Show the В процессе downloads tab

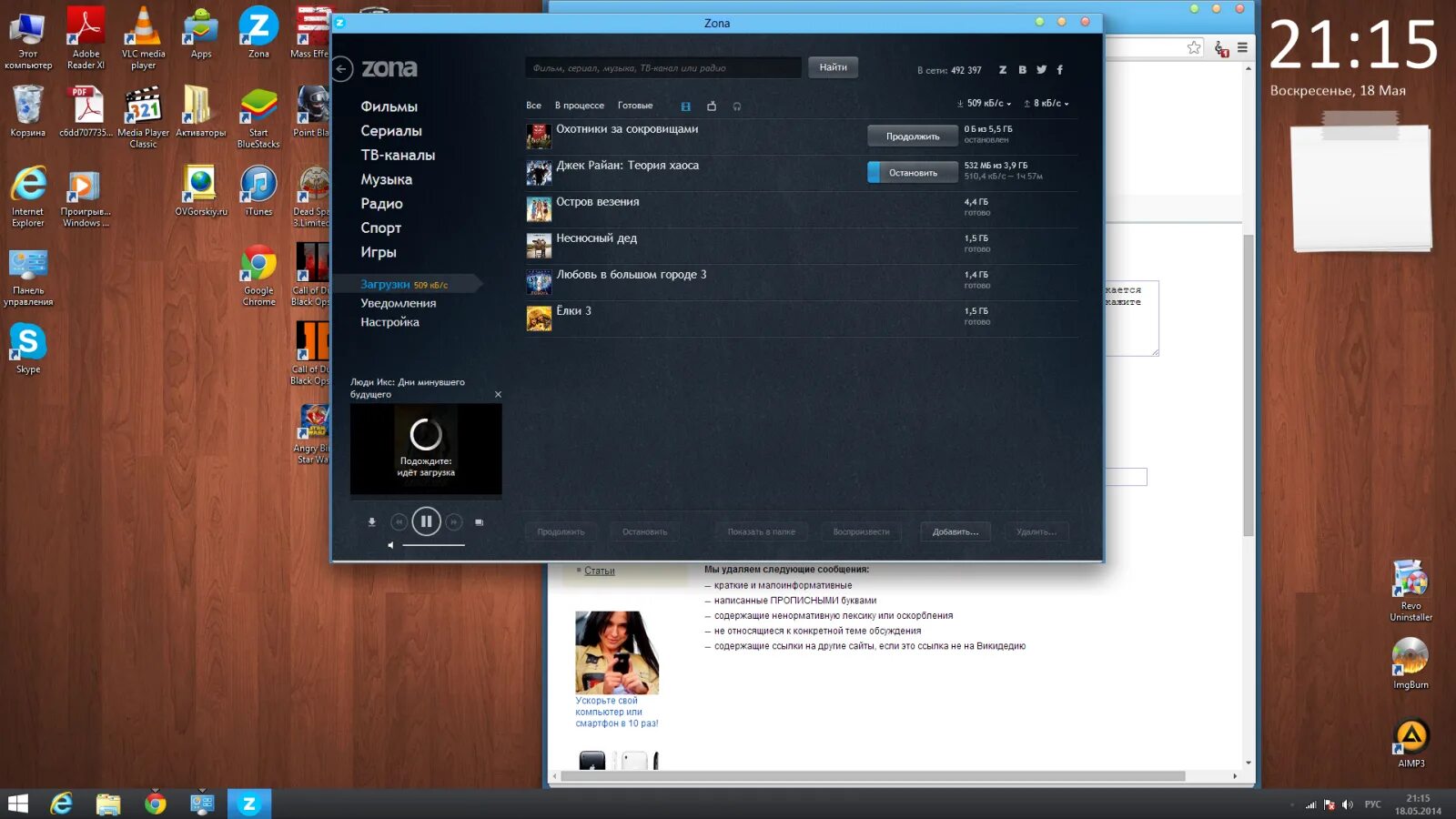[580, 106]
